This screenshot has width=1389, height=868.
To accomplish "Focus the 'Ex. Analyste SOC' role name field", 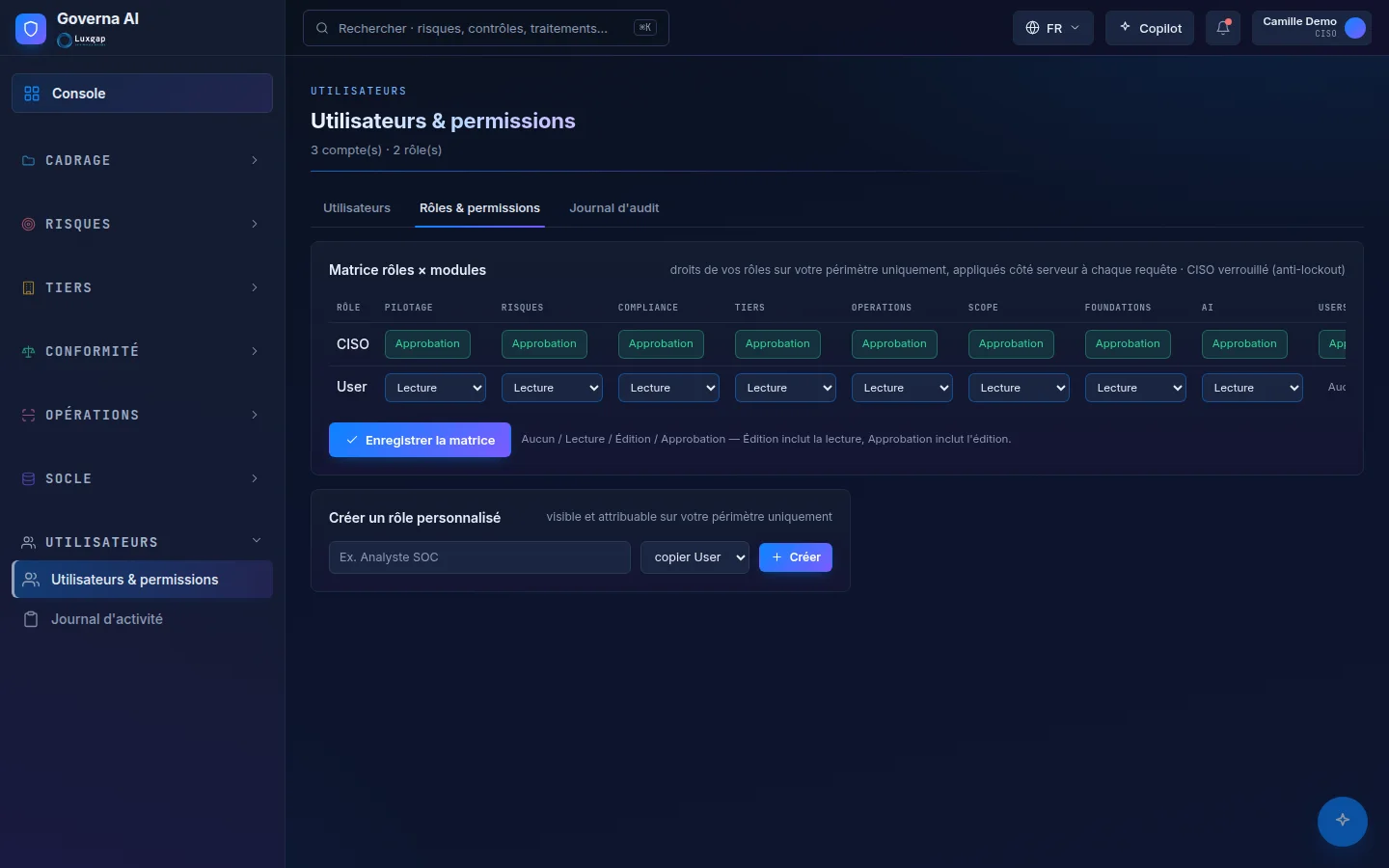I will [x=479, y=557].
